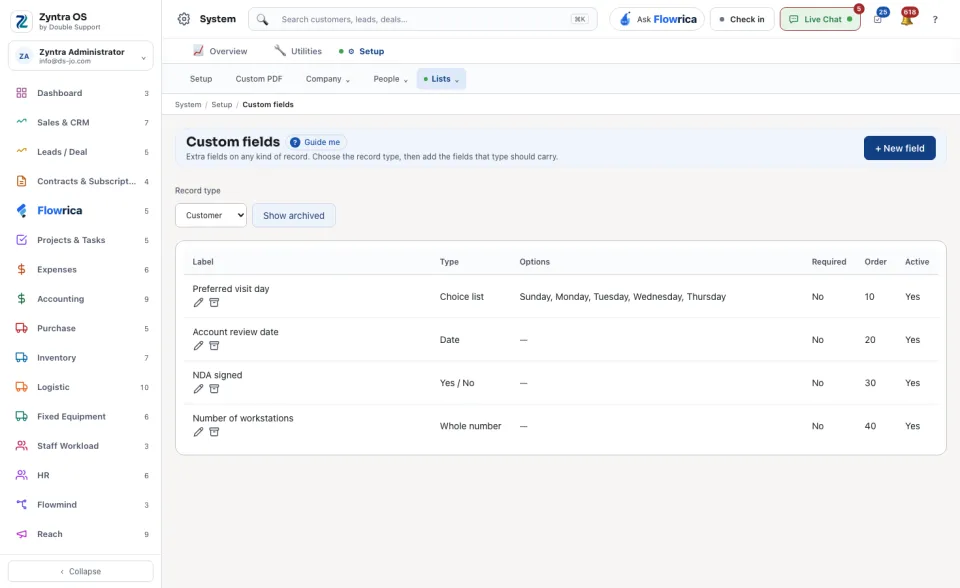Create a field with New field button
Viewport: 960px width, 588px height.
[899, 148]
